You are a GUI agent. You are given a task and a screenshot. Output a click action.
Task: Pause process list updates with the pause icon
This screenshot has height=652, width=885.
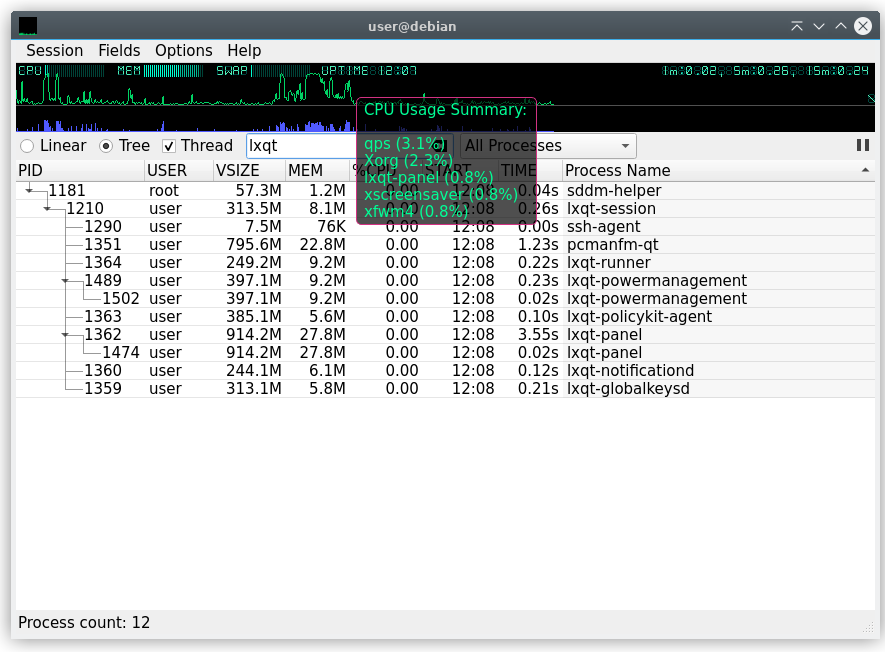tap(862, 145)
